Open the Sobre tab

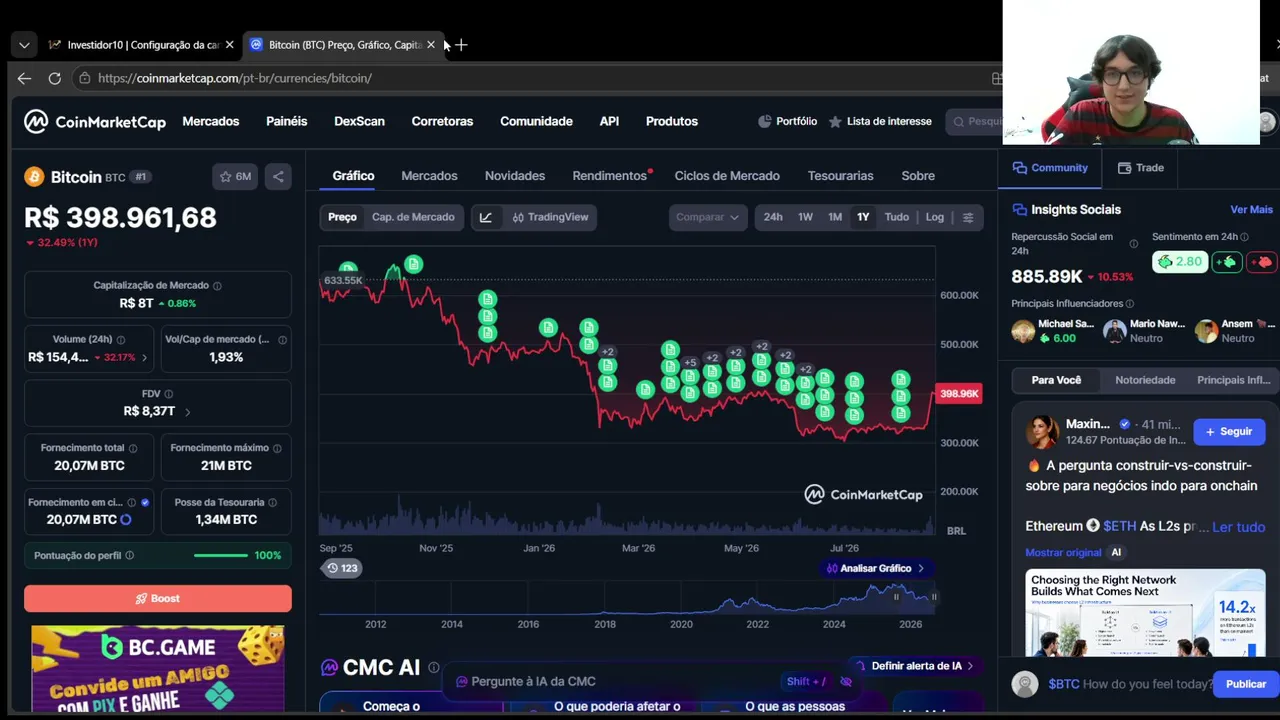coord(918,176)
